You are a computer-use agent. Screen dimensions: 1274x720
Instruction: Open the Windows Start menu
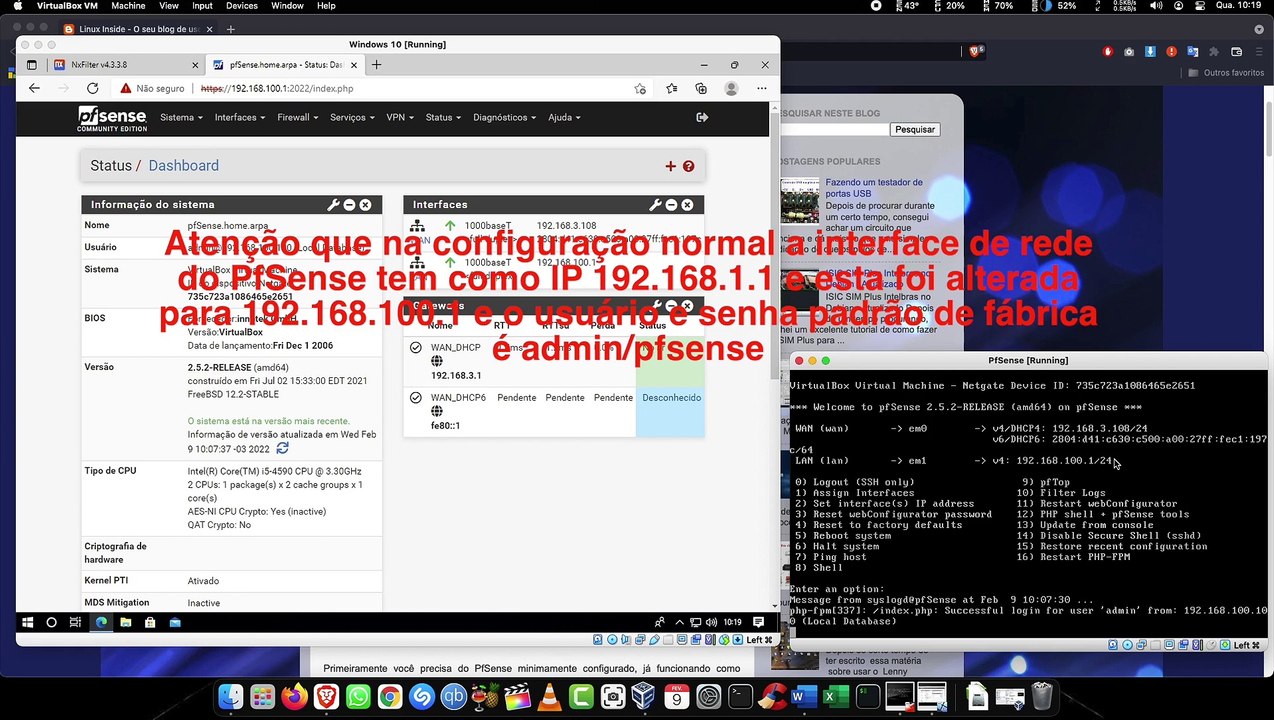[27, 622]
